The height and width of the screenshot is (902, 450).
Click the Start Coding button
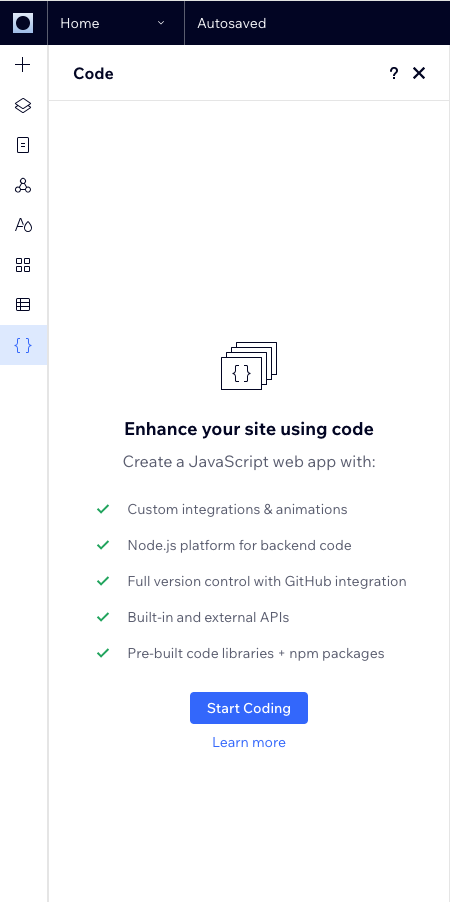tap(249, 708)
